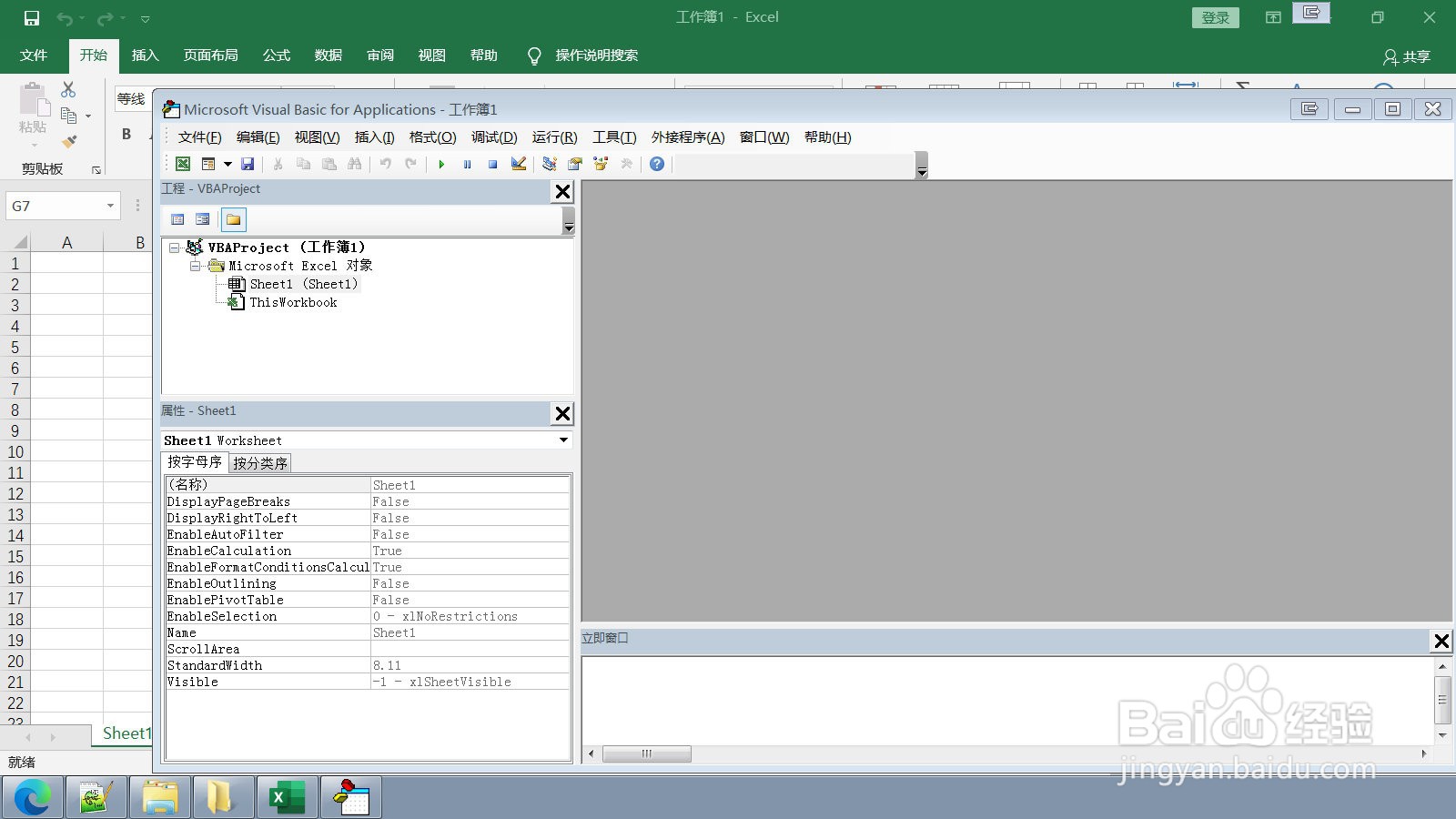Image resolution: width=1456 pixels, height=819 pixels.
Task: Open VBA 调试(D) menu
Action: click(x=494, y=137)
